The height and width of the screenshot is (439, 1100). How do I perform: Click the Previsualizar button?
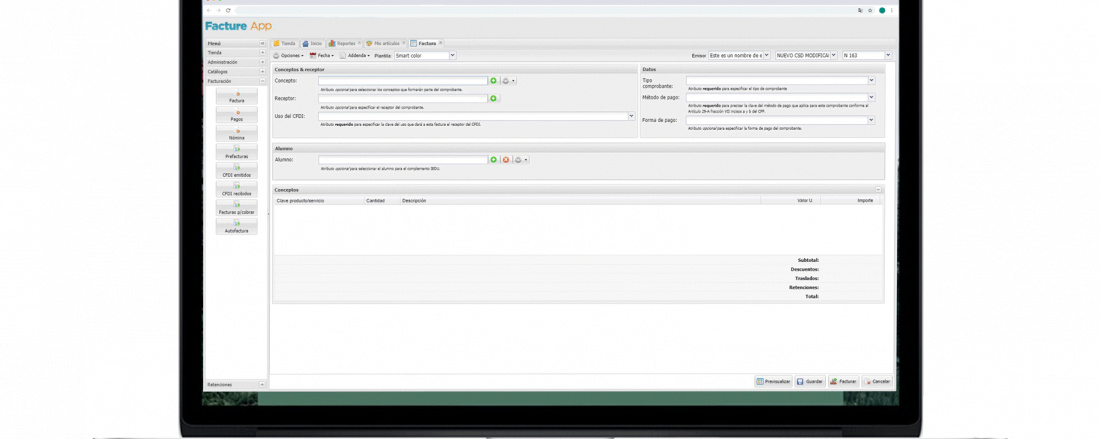(x=773, y=381)
